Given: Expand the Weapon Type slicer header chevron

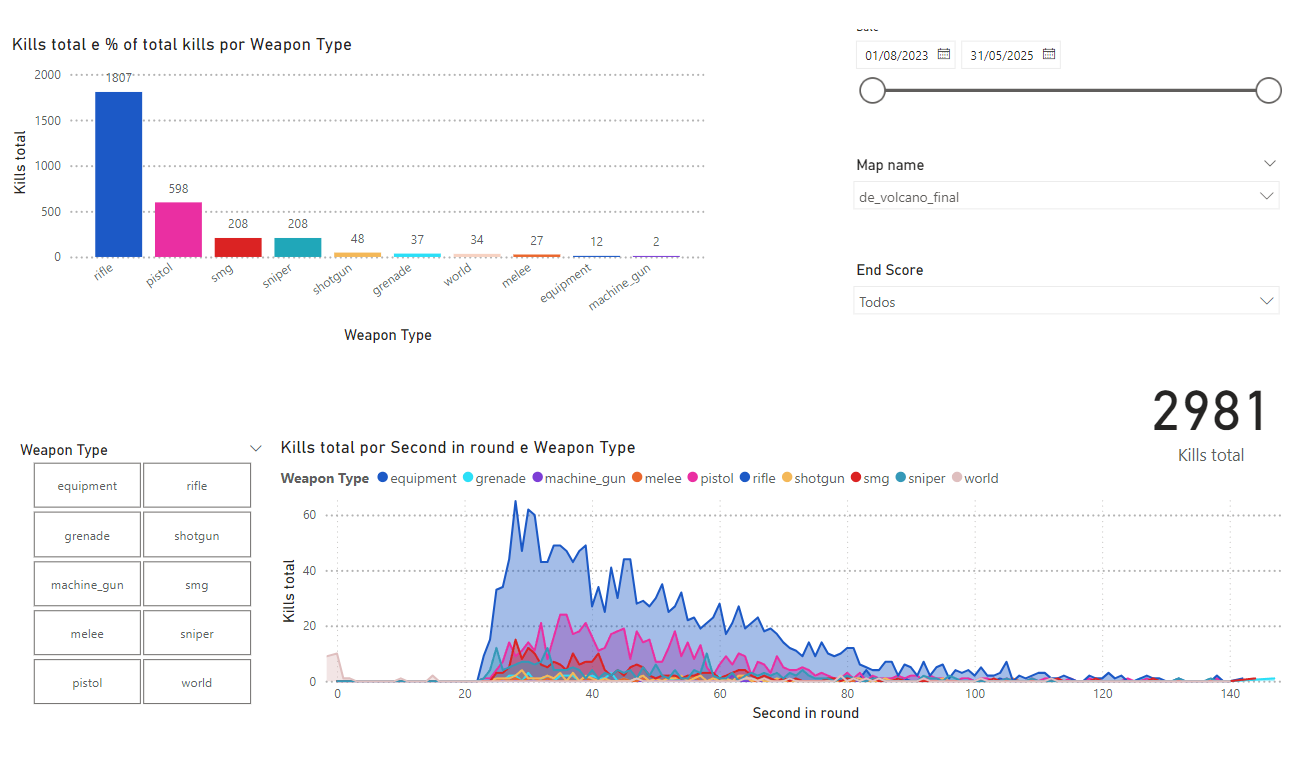Looking at the screenshot, I should [255, 450].
